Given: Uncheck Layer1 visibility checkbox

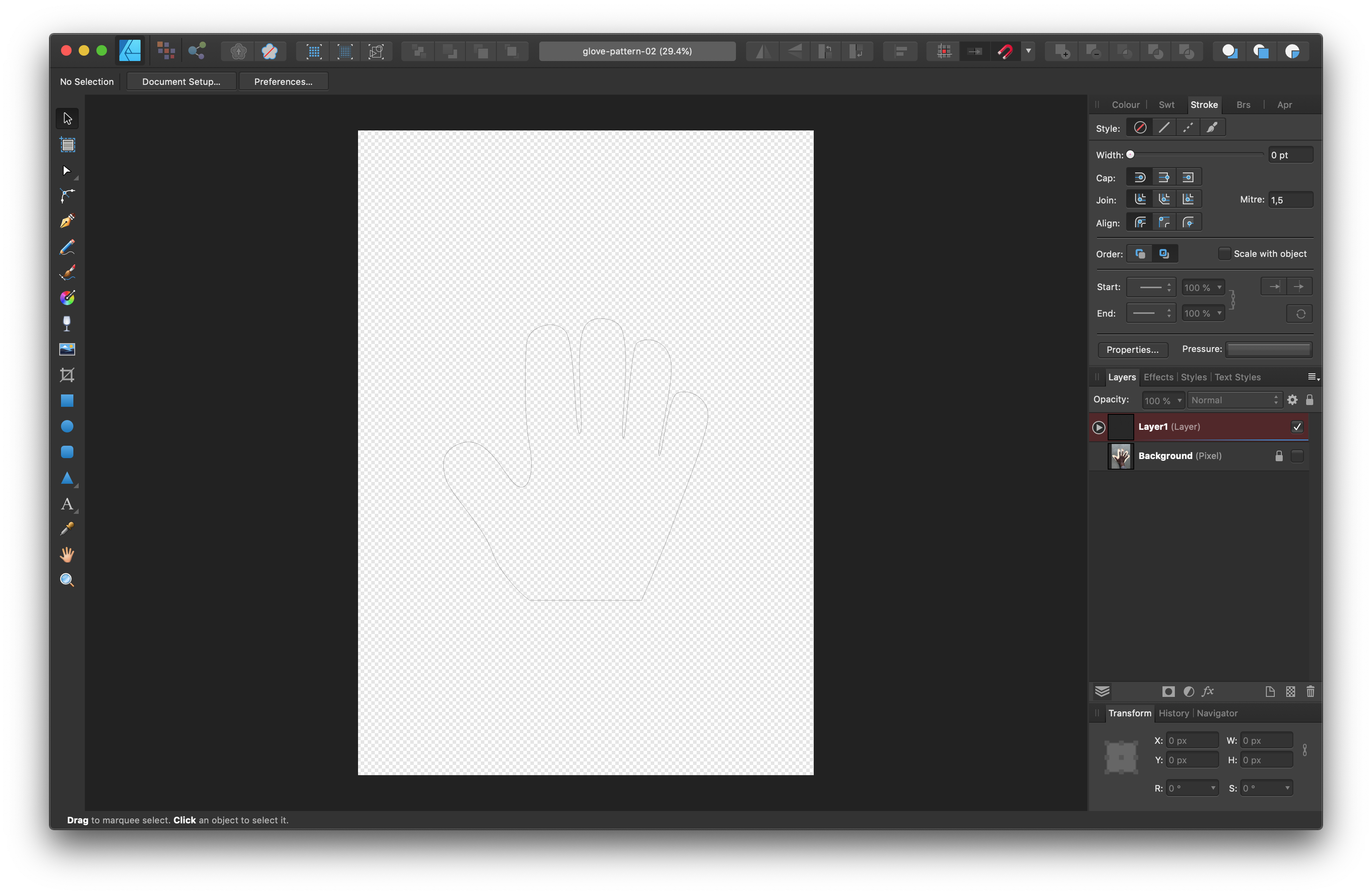Looking at the screenshot, I should [1297, 427].
